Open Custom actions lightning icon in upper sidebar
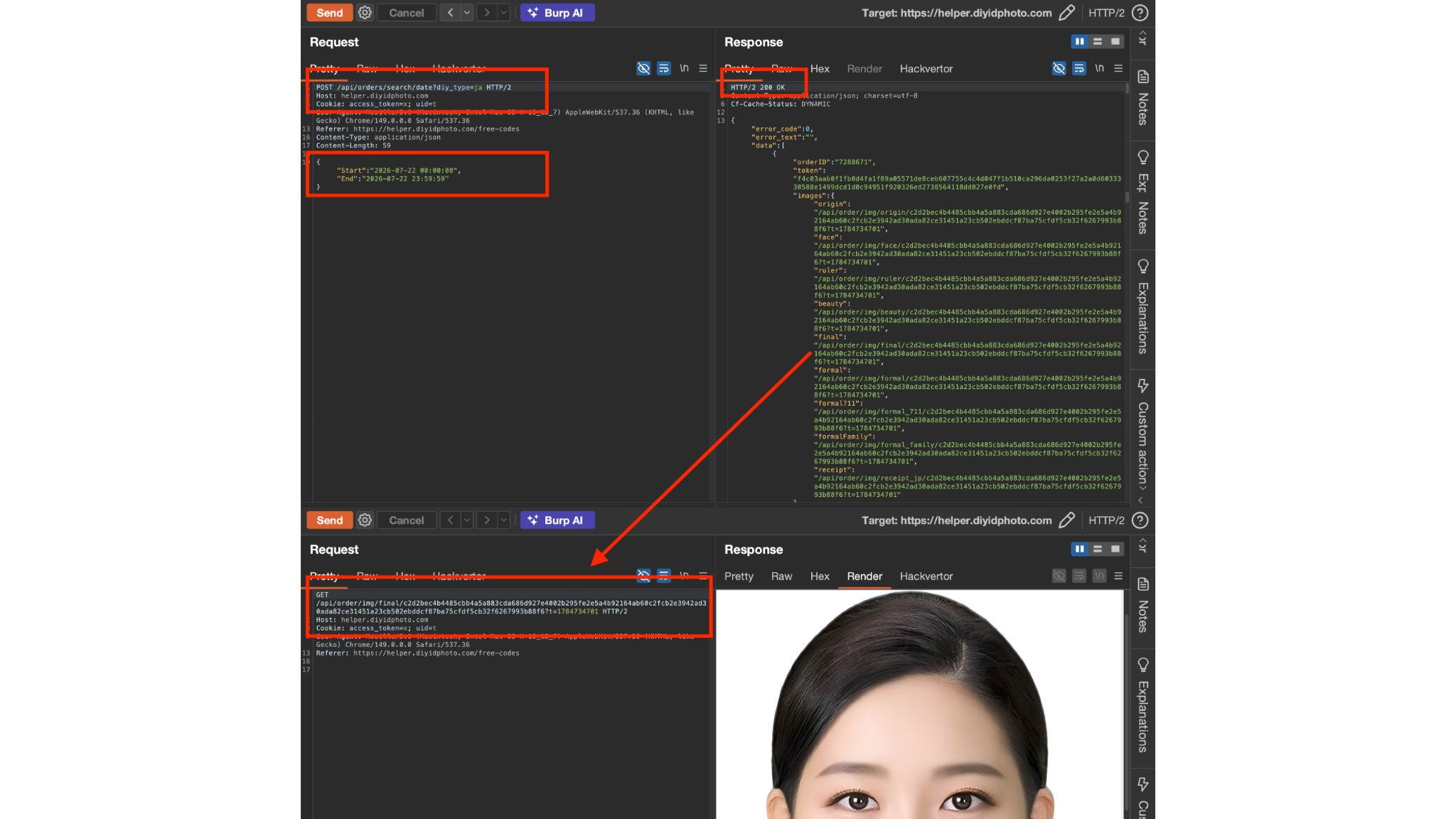 (x=1143, y=385)
